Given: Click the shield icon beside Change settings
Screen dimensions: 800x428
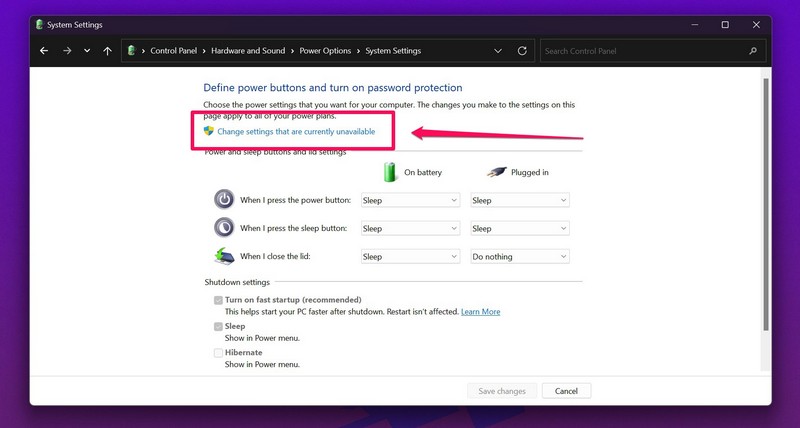Looking at the screenshot, I should 208,131.
